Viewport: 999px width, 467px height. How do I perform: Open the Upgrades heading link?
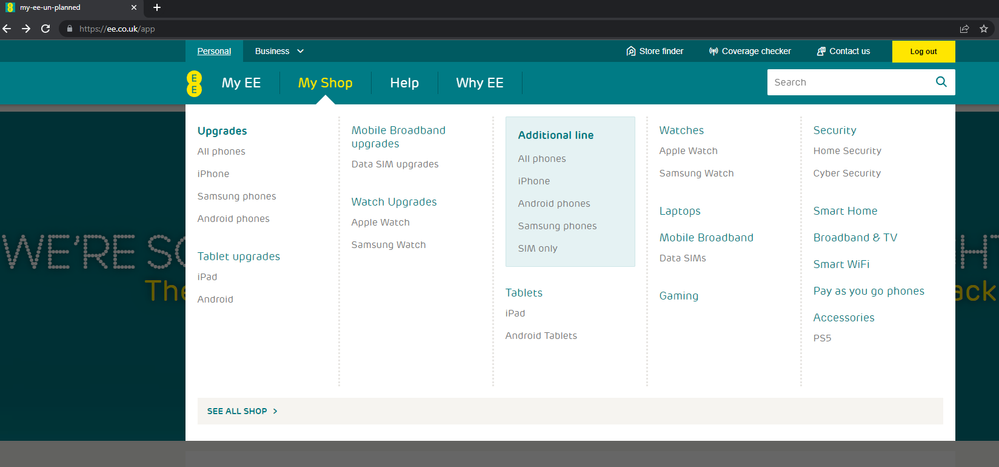pyautogui.click(x=222, y=131)
